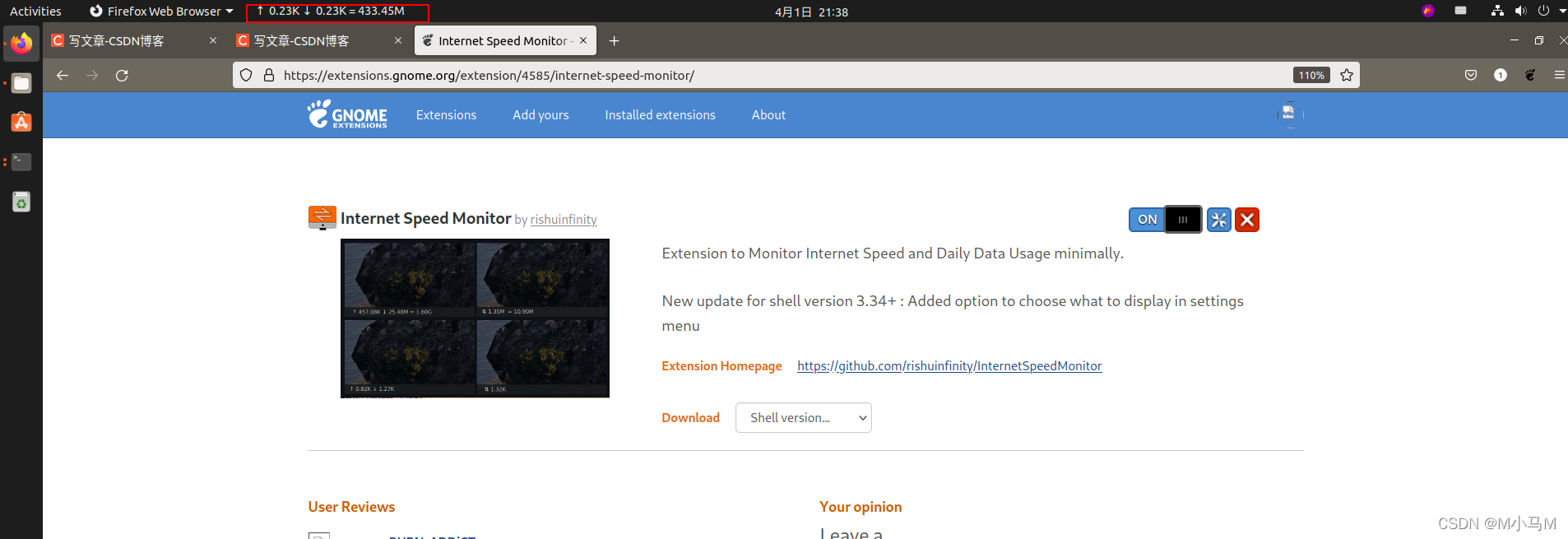Click the shield tracking protection icon
Screen dimensions: 1568x539
[x=246, y=75]
